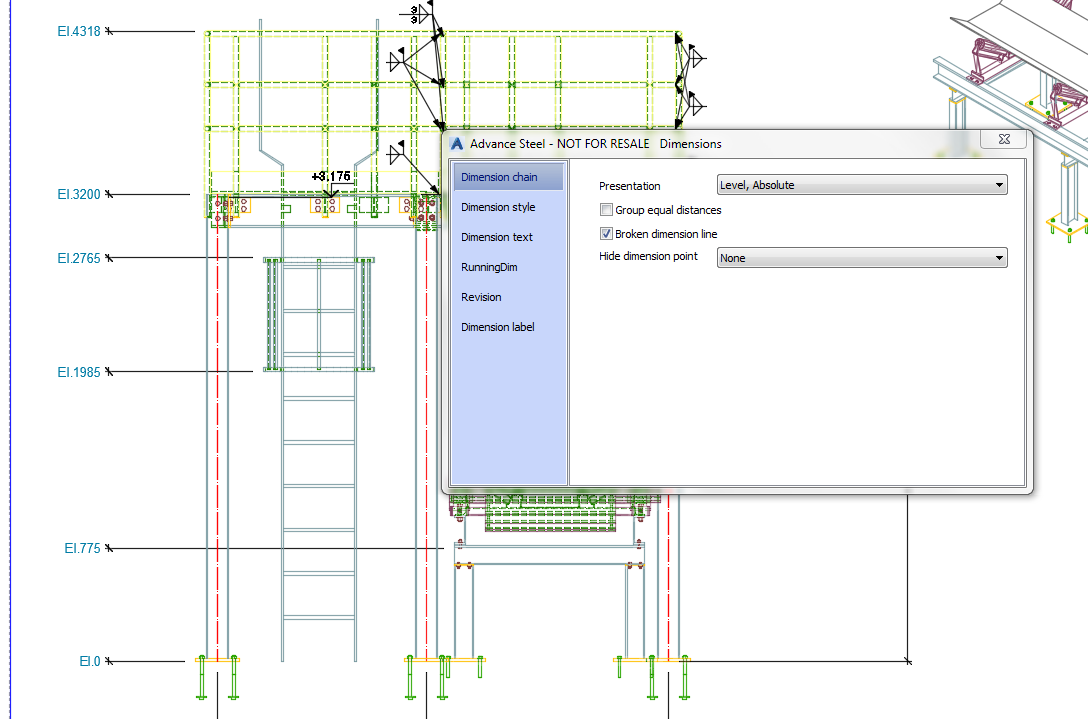
Task: Switch to the RunningDim category
Action: point(489,267)
